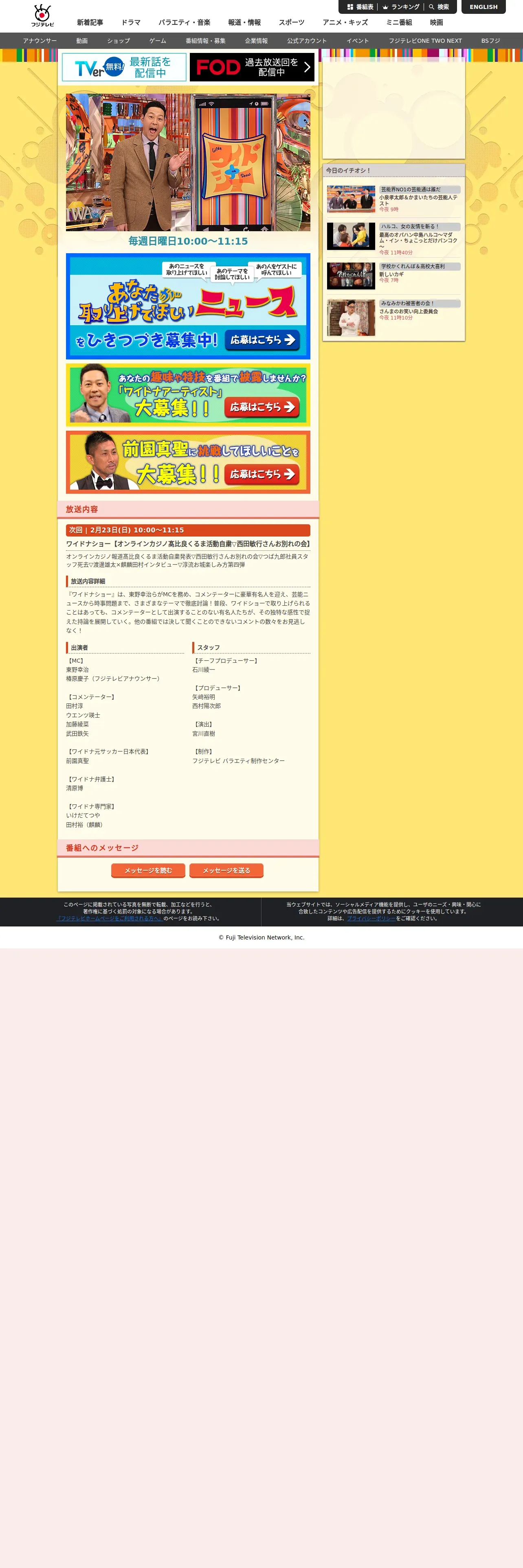
Task: Click the Fuji TV logo icon
Action: 43,16
